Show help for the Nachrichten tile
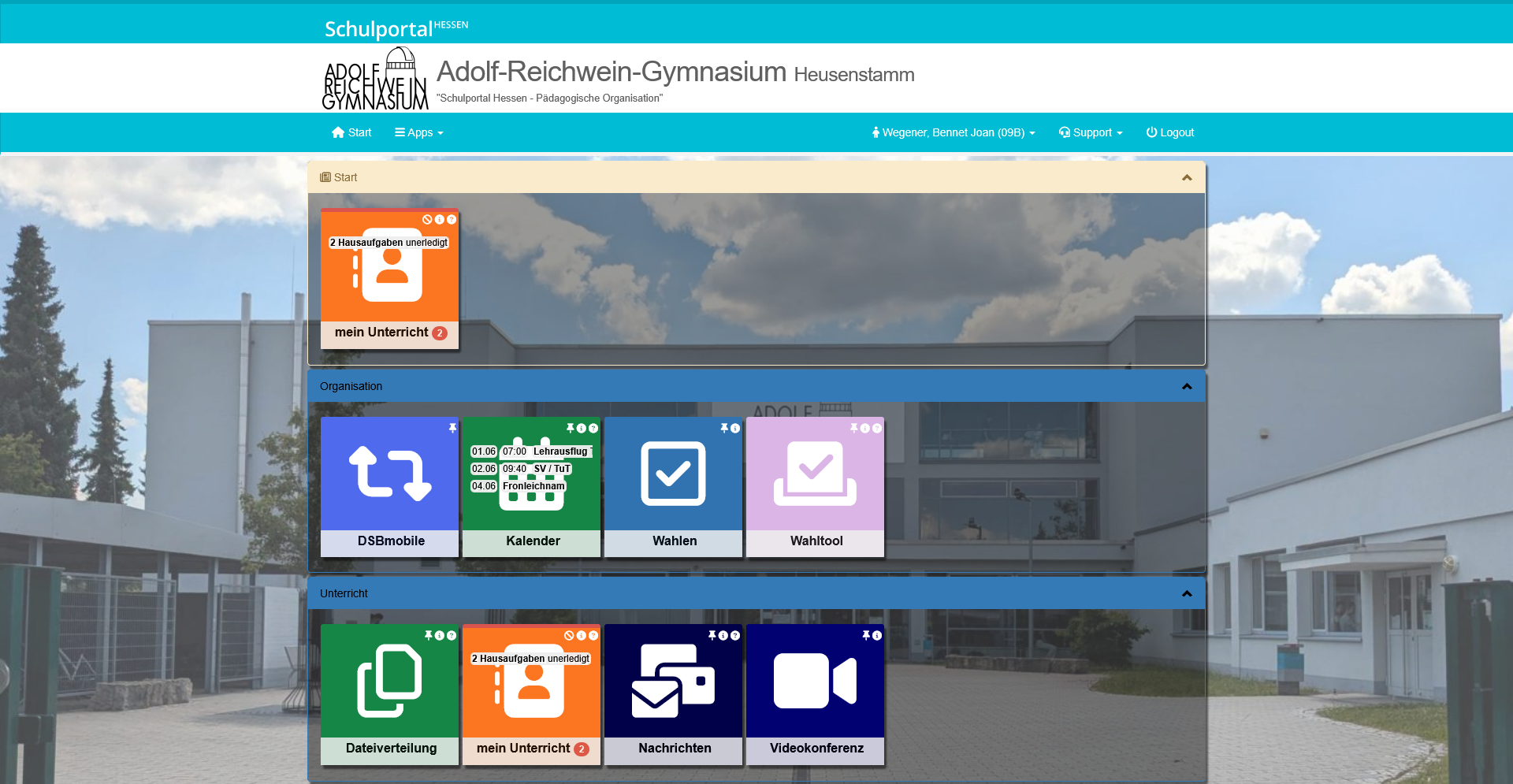The width and height of the screenshot is (1513, 784). point(735,635)
